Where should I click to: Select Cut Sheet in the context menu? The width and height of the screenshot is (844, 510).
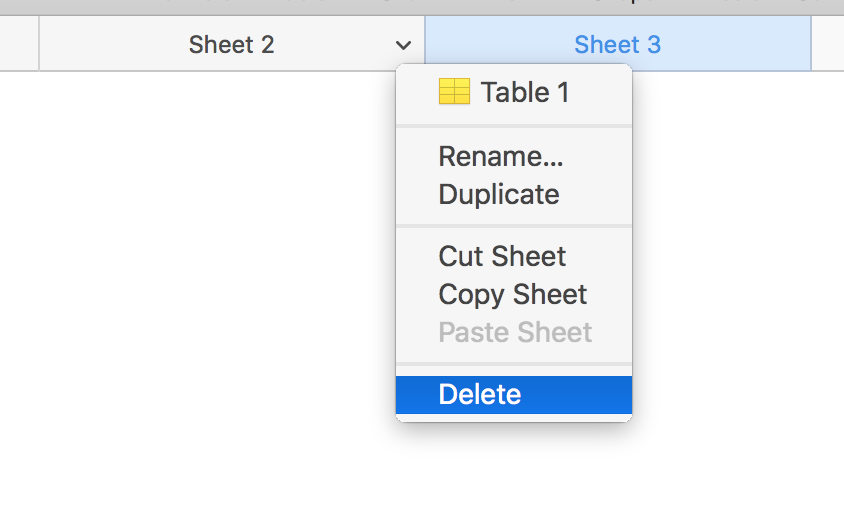click(502, 257)
